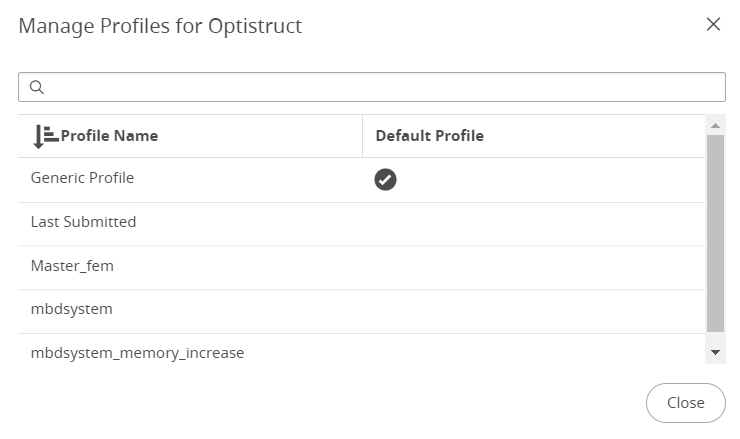
Task: Pick the mbdsystem profile entry
Action: pos(72,310)
